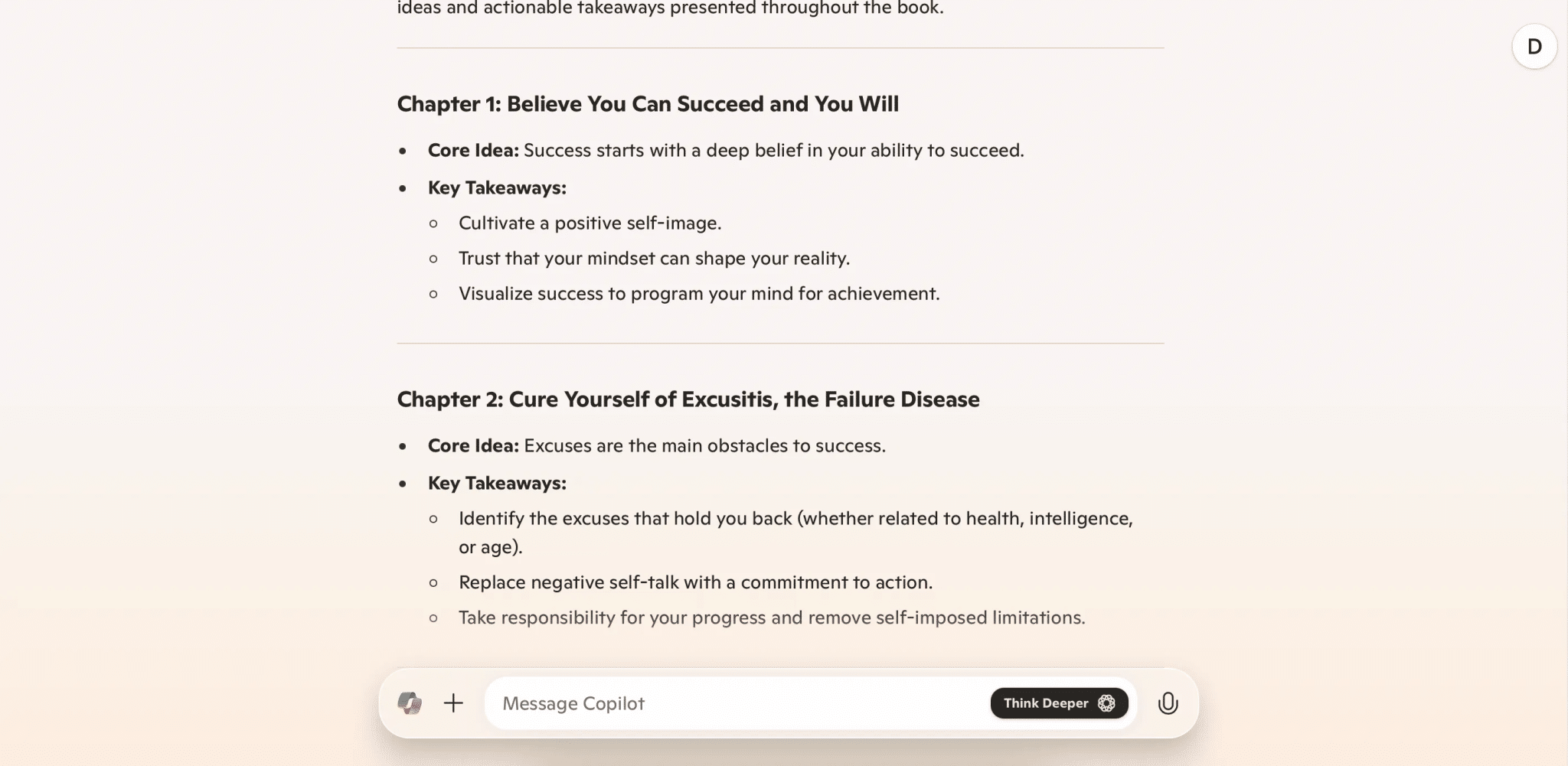Switch Think Deeper off in the composer
Viewport: 1568px width, 766px height.
coord(1059,702)
